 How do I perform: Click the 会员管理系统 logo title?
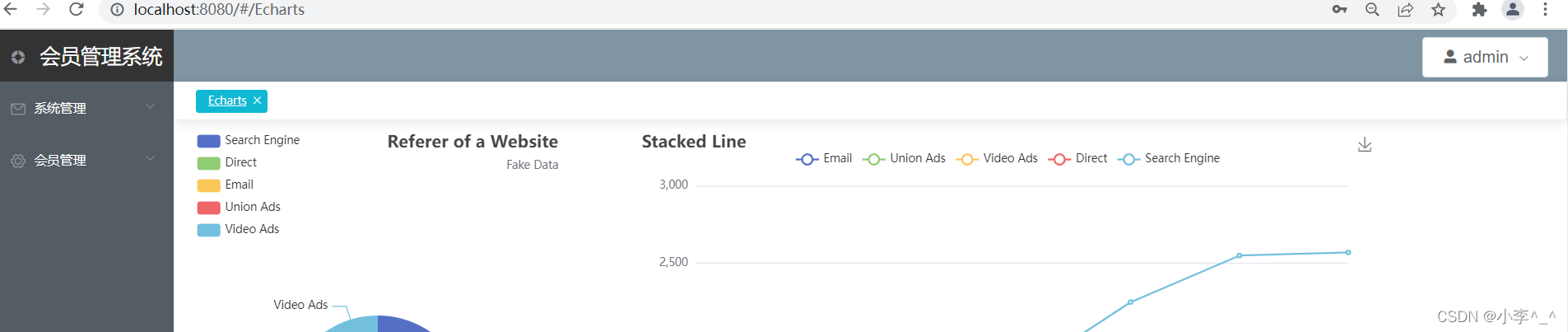pos(100,56)
